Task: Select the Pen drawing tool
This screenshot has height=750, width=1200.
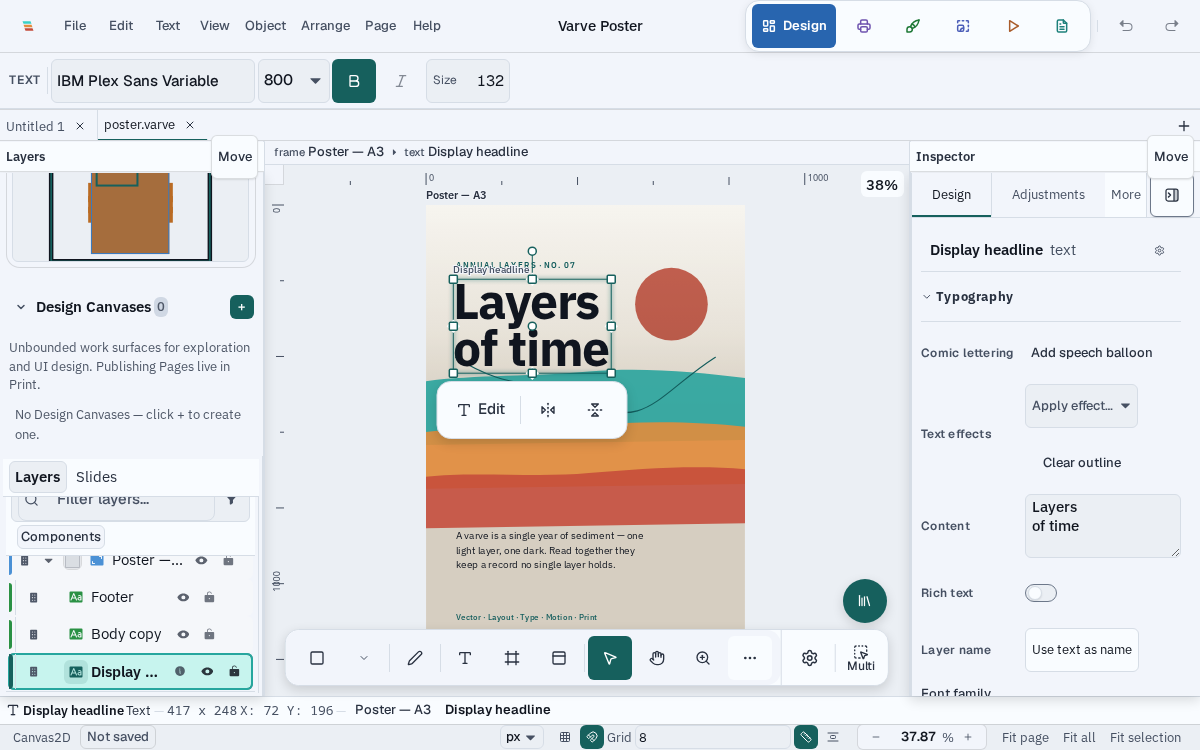Action: click(x=415, y=658)
